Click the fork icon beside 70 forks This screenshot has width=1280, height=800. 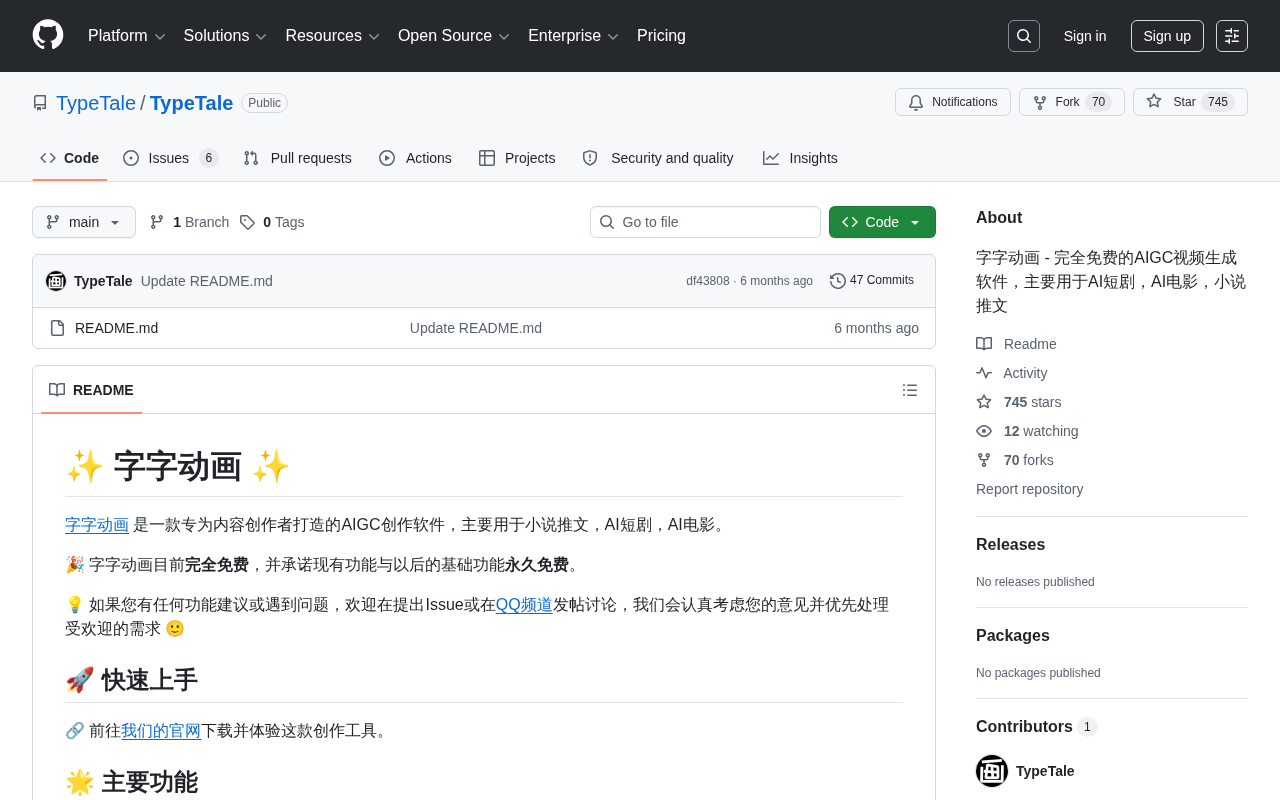tap(984, 460)
